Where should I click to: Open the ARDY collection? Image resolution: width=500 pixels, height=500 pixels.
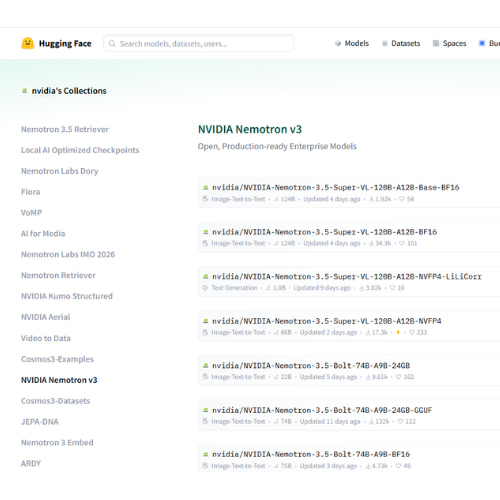tap(31, 464)
